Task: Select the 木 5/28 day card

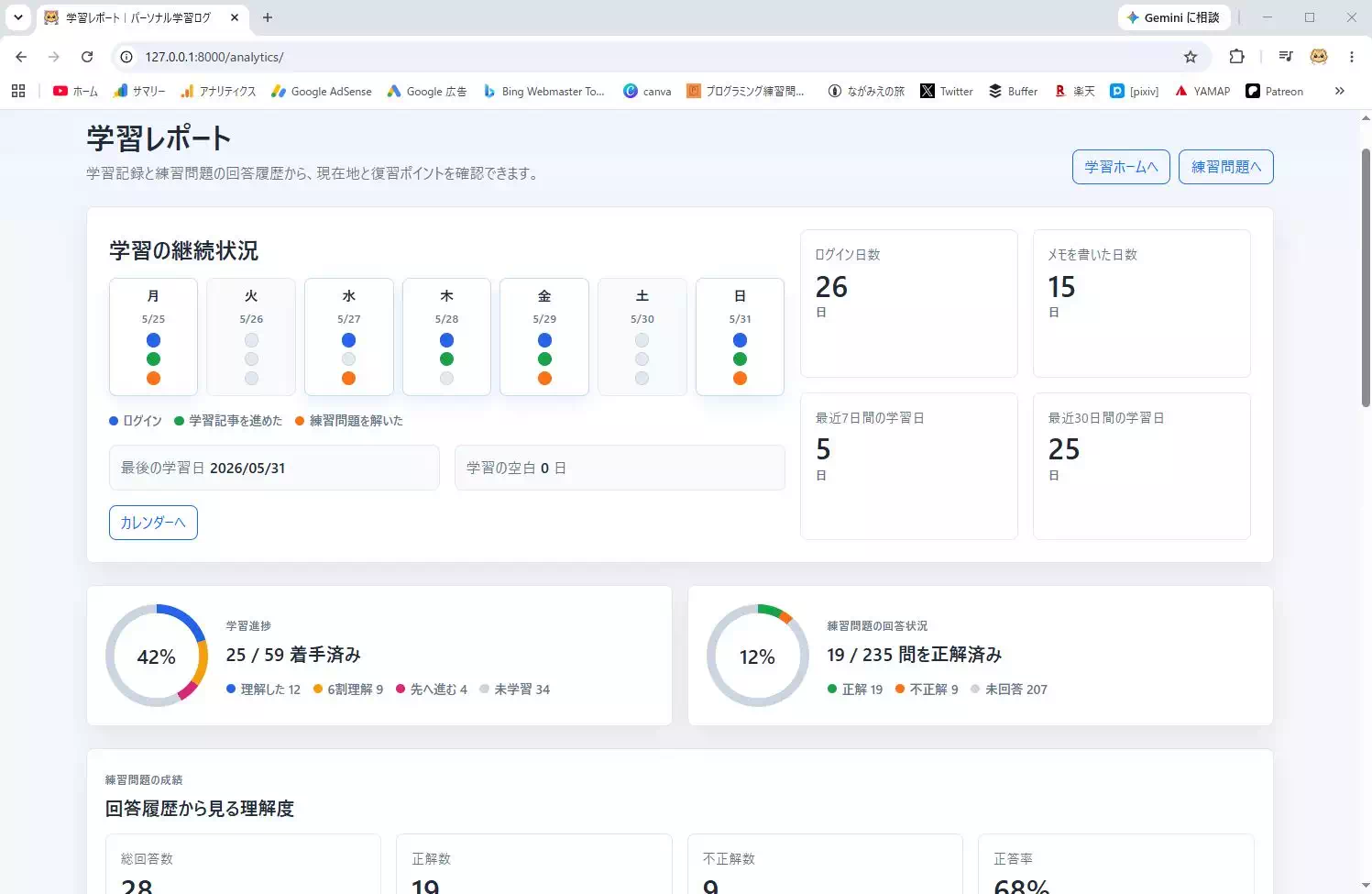Action: [446, 337]
